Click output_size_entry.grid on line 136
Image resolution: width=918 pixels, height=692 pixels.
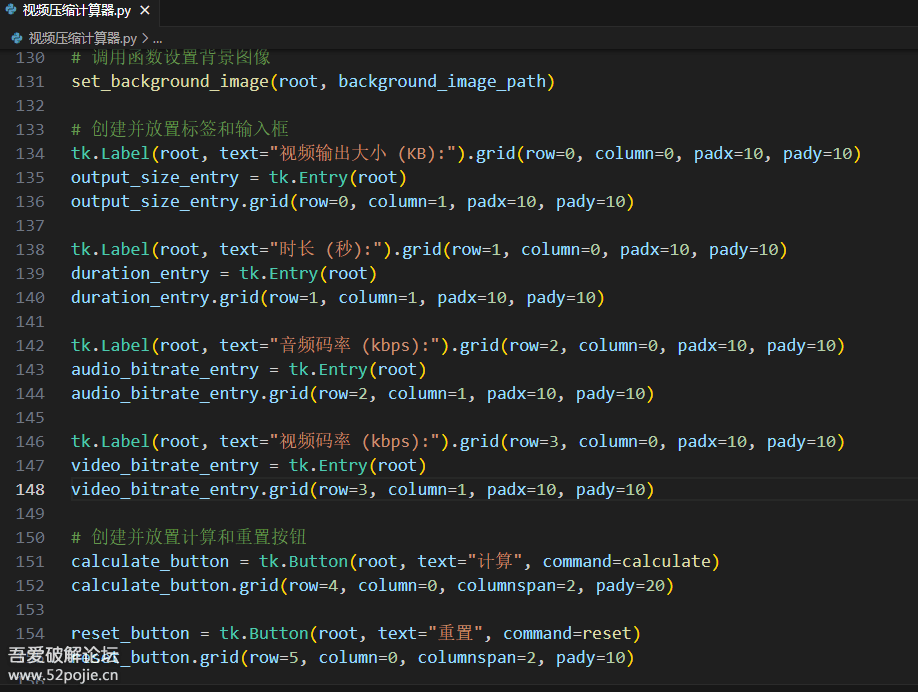pyautogui.click(x=180, y=202)
